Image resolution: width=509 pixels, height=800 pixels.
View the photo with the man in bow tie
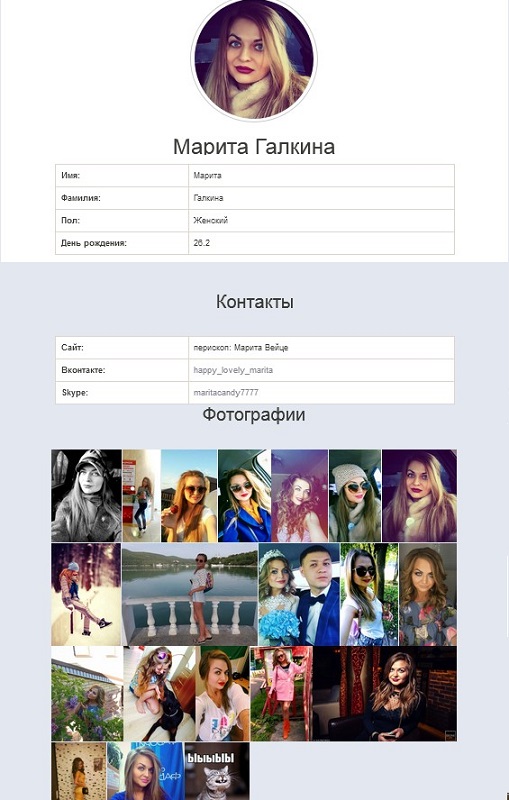[299, 594]
